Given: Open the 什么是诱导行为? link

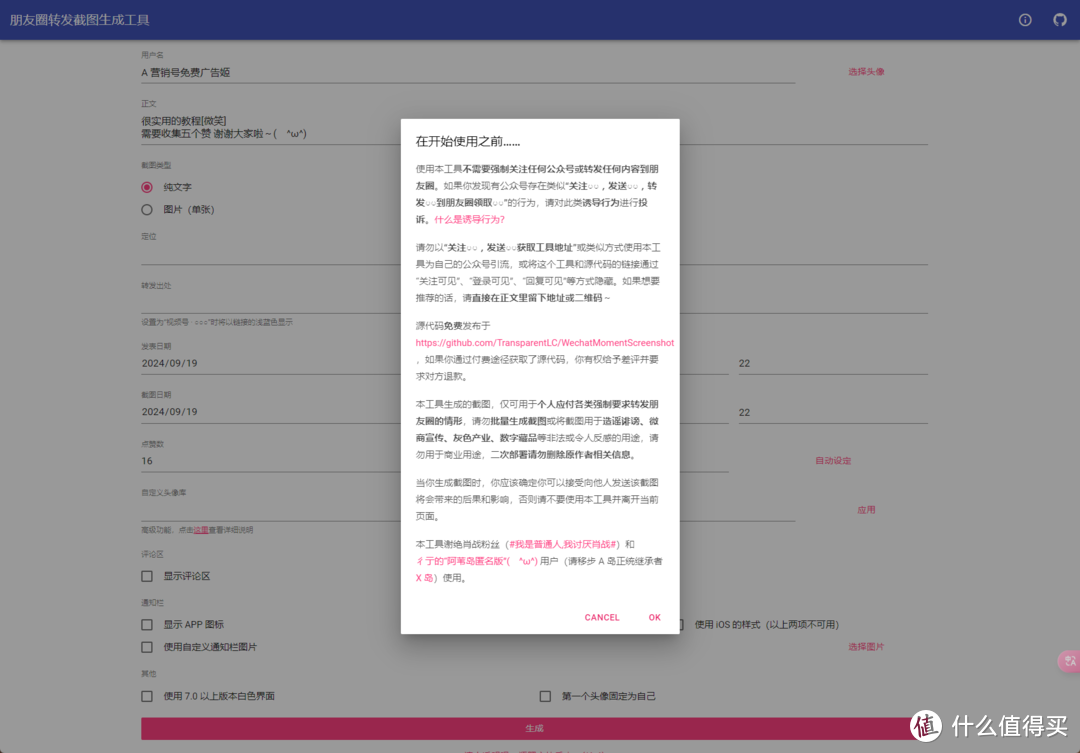Looking at the screenshot, I should click(469, 219).
